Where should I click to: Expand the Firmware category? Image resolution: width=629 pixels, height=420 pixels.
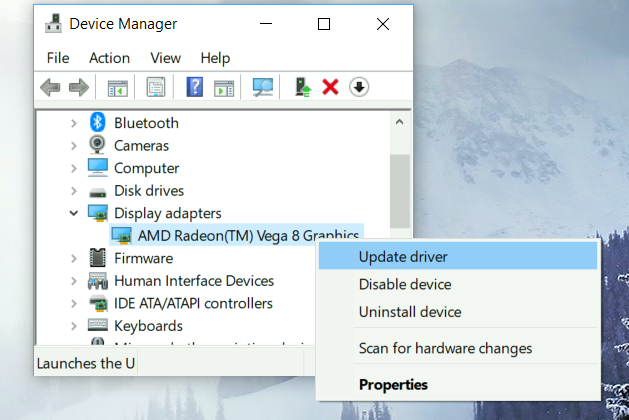(74, 258)
